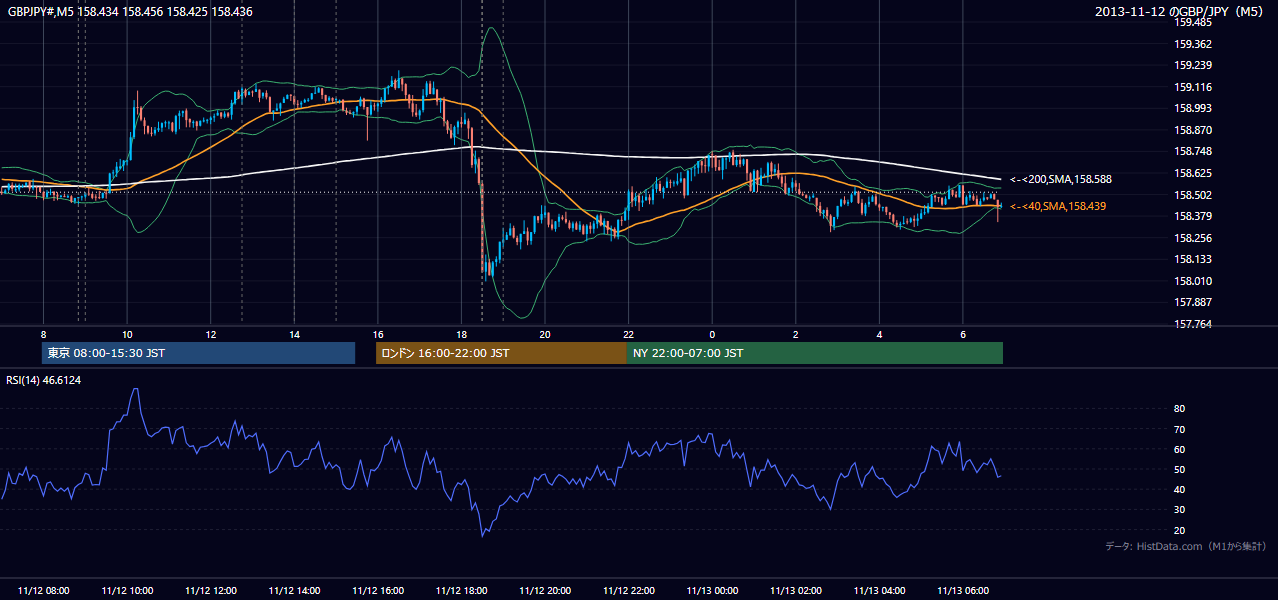Screen dimensions: 1278x600
Task: Click hour label 10 under price chart
Action: 127,334
